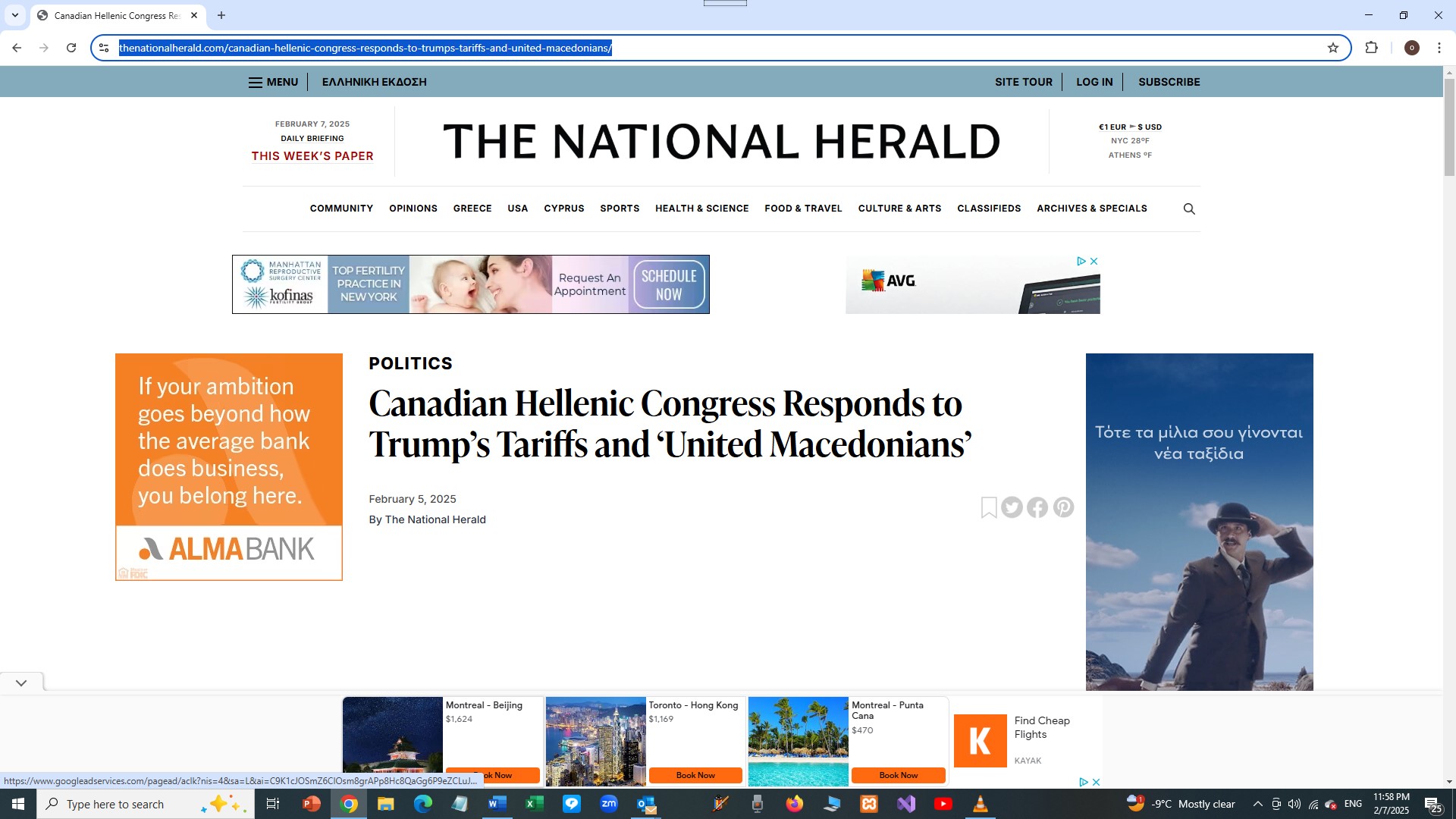
Task: Show hidden system tray icons
Action: point(1257,804)
